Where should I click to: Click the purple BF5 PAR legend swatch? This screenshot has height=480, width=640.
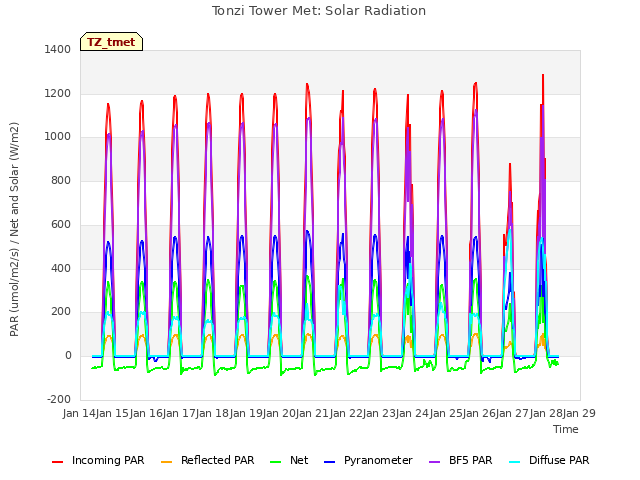click(x=435, y=462)
